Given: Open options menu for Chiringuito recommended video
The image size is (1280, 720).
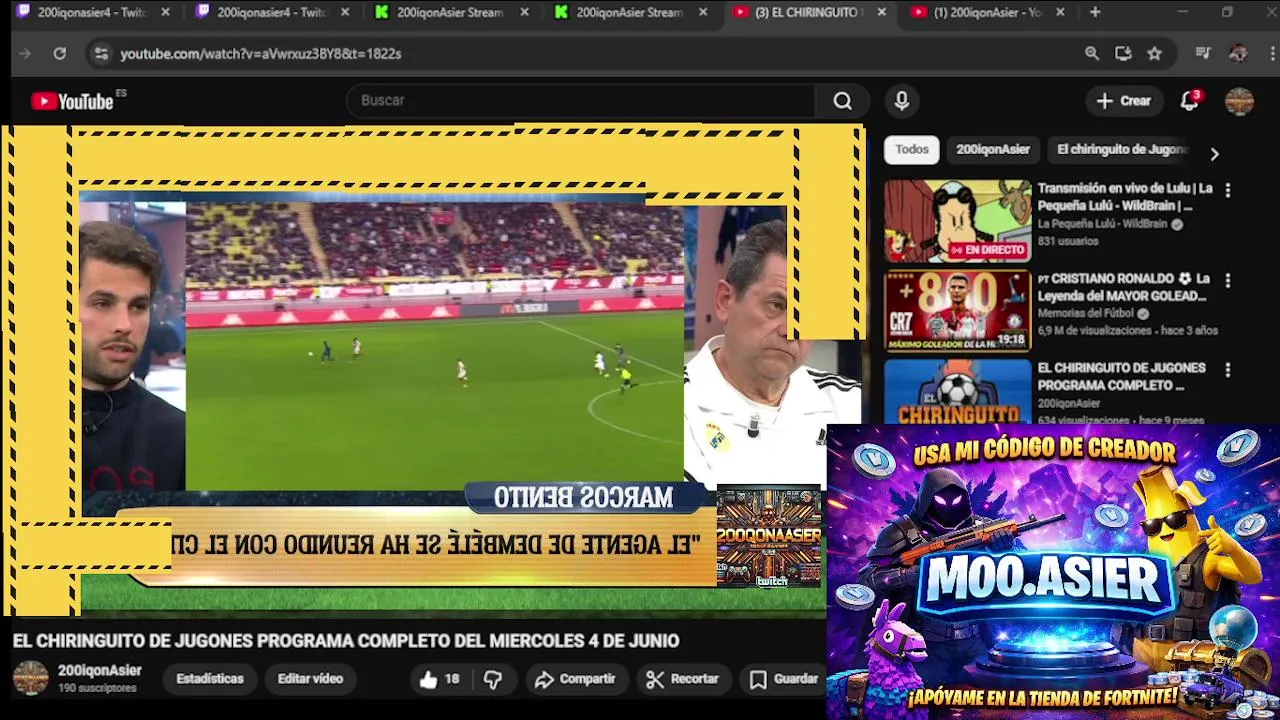Looking at the screenshot, I should point(1228,370).
